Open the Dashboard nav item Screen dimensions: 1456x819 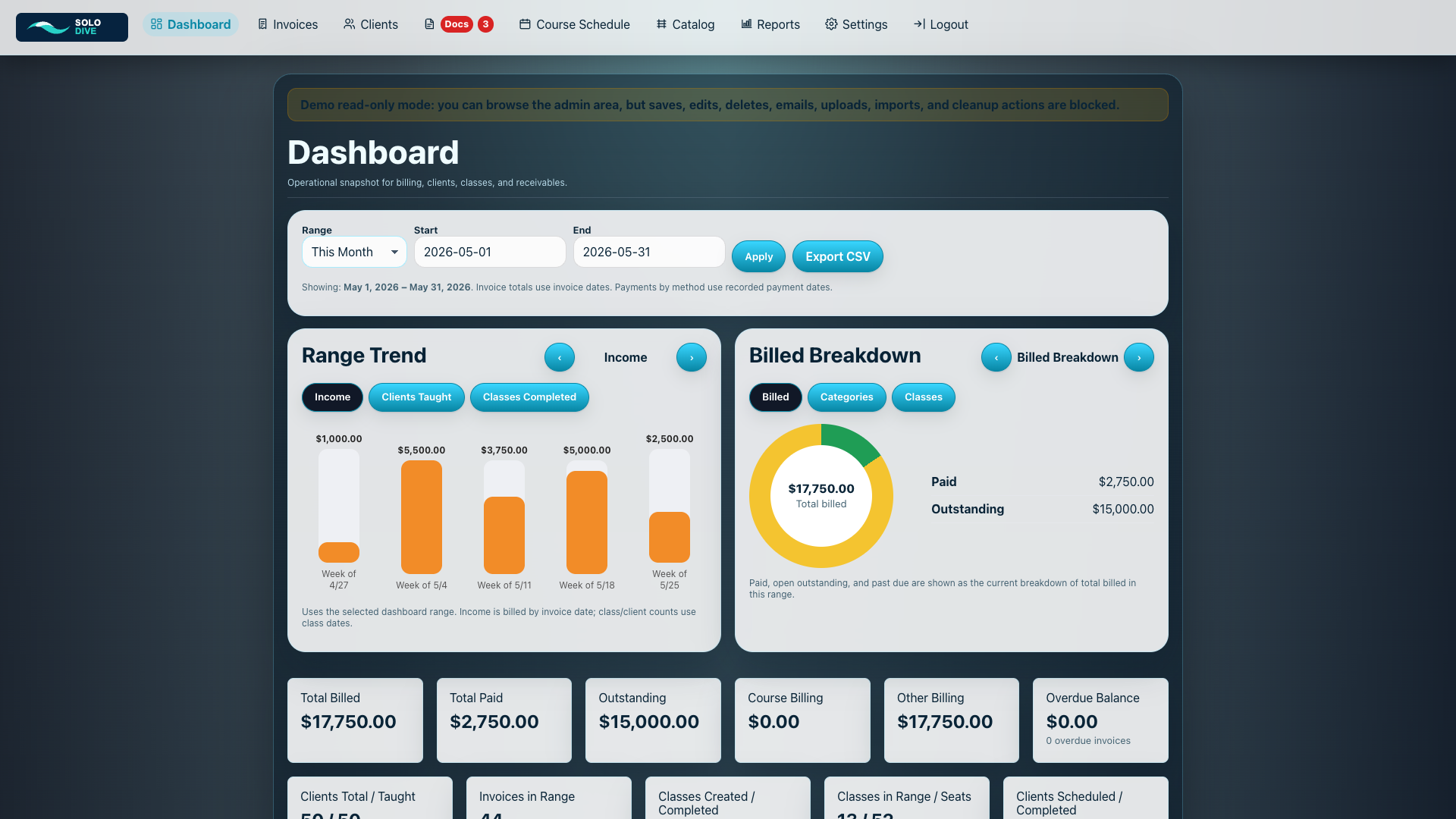(190, 24)
